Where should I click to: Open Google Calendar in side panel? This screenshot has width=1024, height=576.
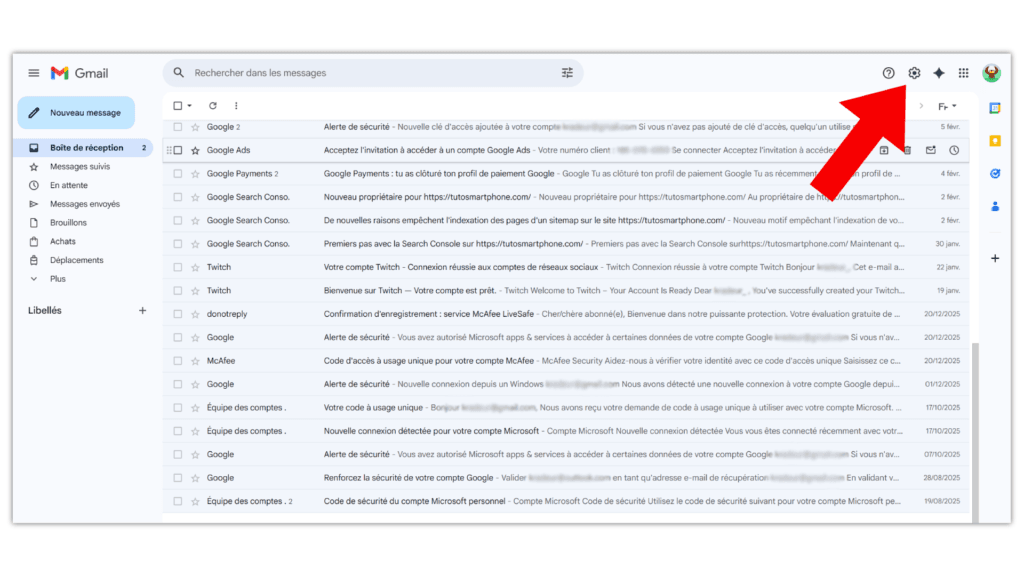click(995, 108)
